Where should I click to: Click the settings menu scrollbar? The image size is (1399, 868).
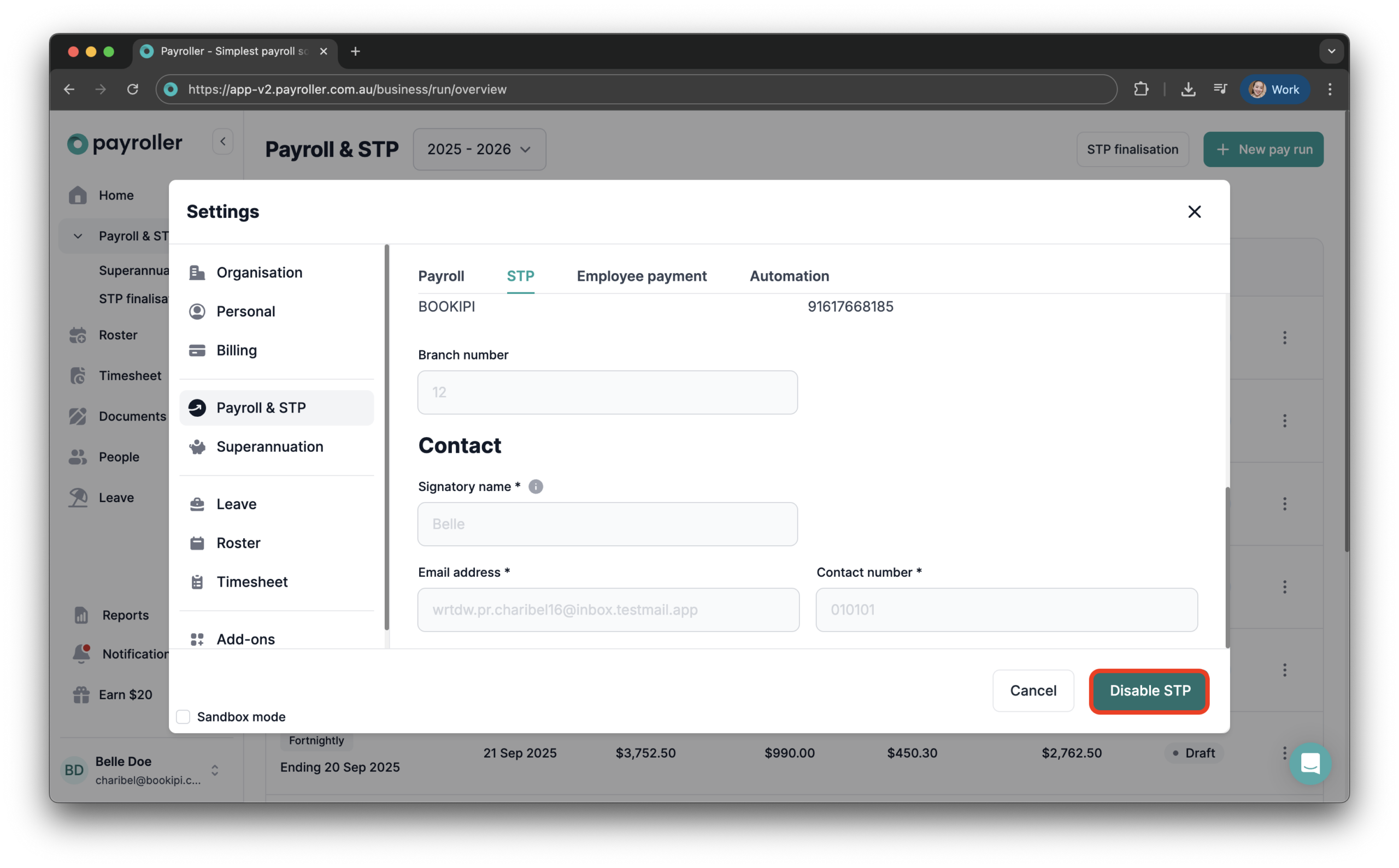pos(386,438)
